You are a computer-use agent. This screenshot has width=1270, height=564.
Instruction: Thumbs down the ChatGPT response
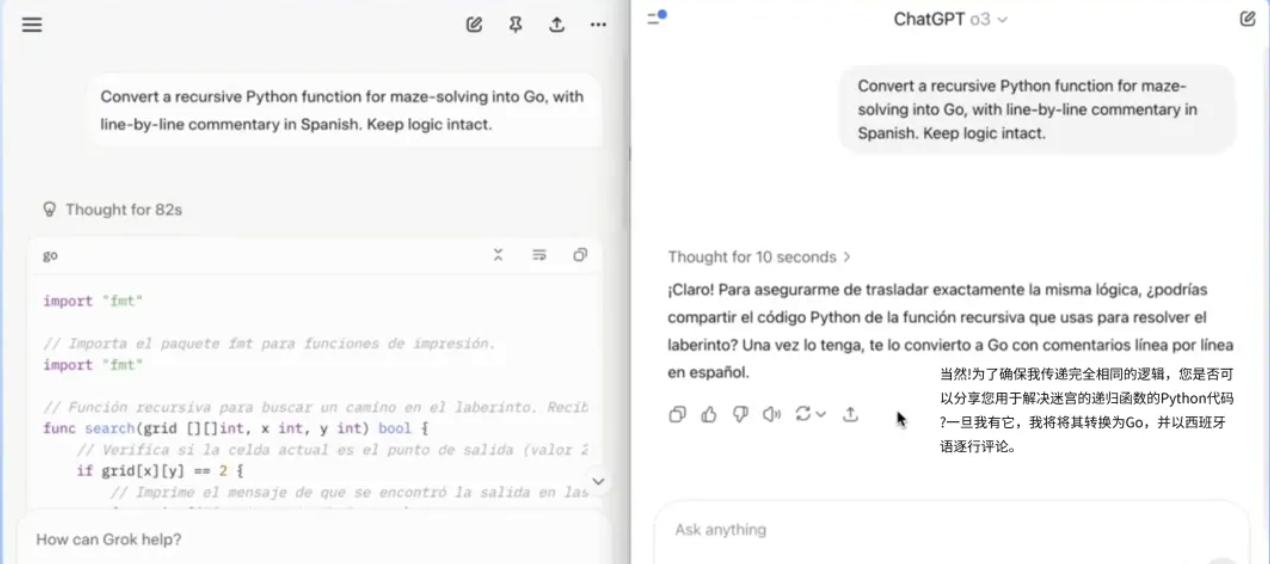tap(740, 414)
